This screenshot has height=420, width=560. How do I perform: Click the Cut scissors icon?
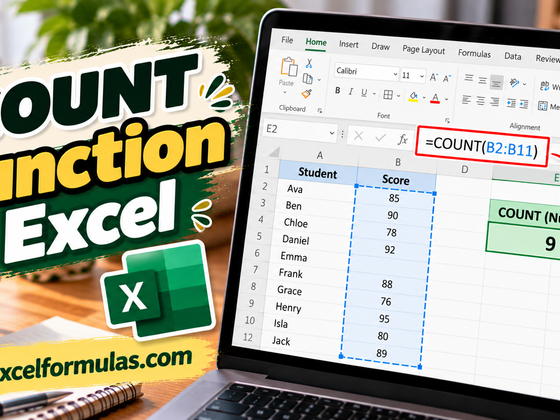309,64
